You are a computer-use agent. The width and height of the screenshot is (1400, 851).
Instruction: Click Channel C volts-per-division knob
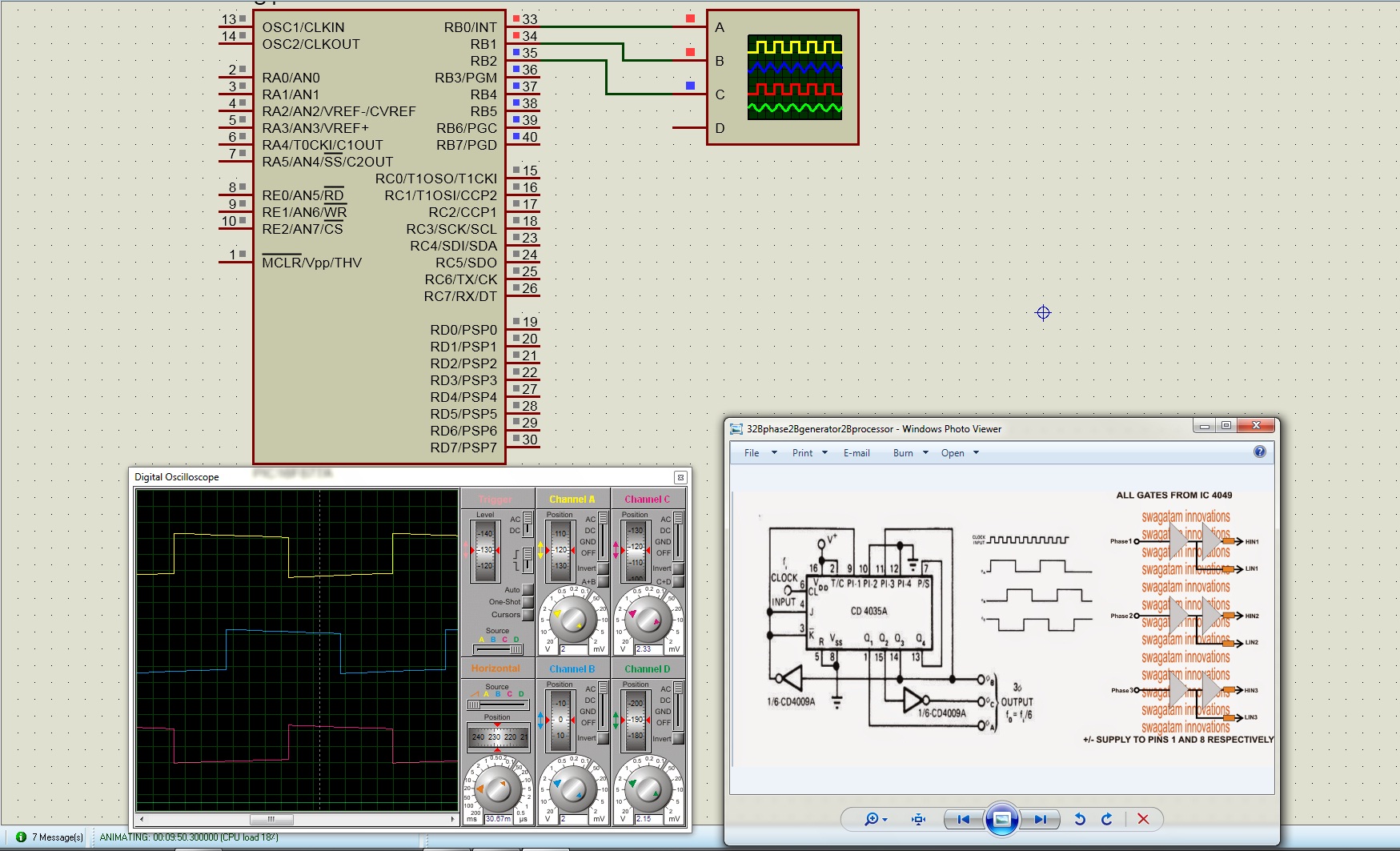(648, 620)
